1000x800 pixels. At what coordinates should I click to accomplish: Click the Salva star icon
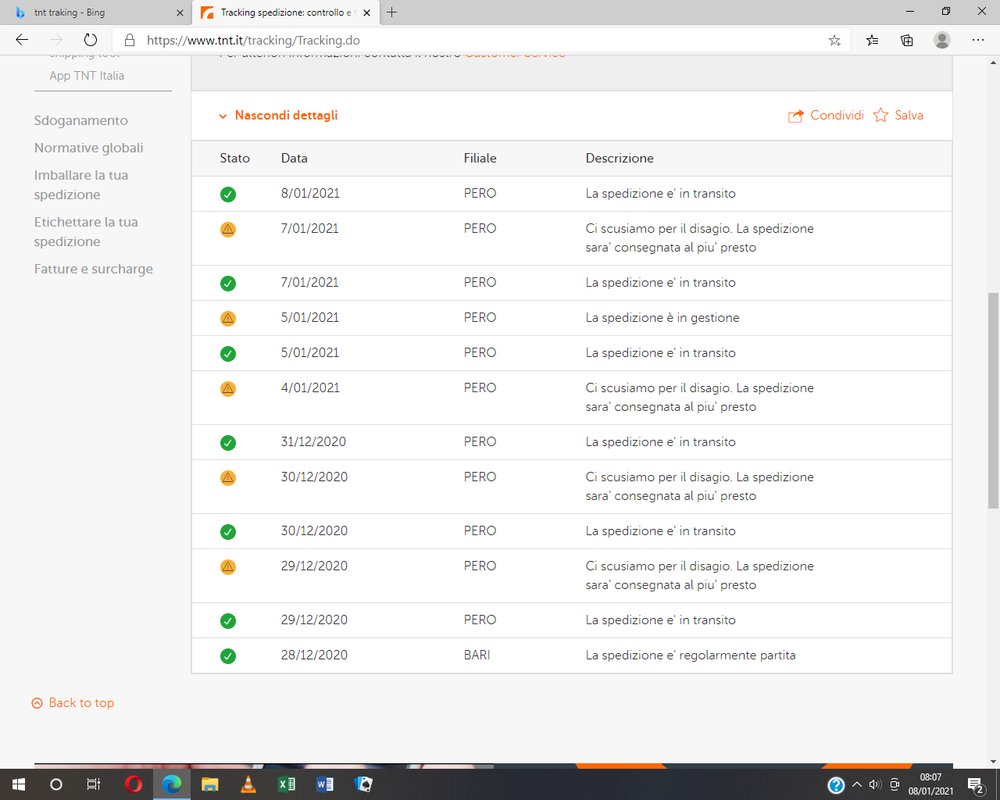(881, 115)
